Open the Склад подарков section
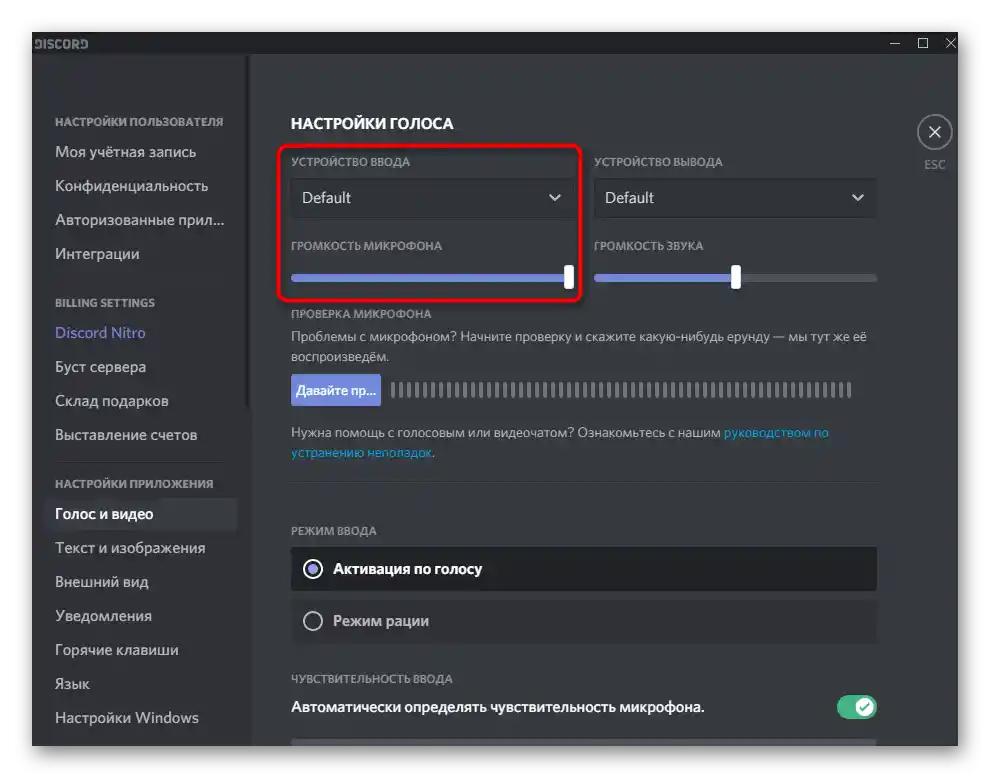Screen dimensions: 990x778 (x=112, y=401)
